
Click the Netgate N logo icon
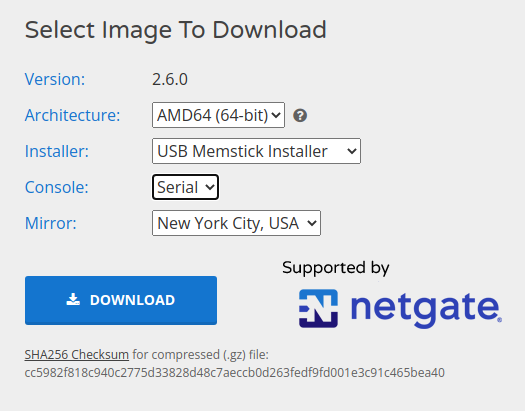pyautogui.click(x=318, y=308)
